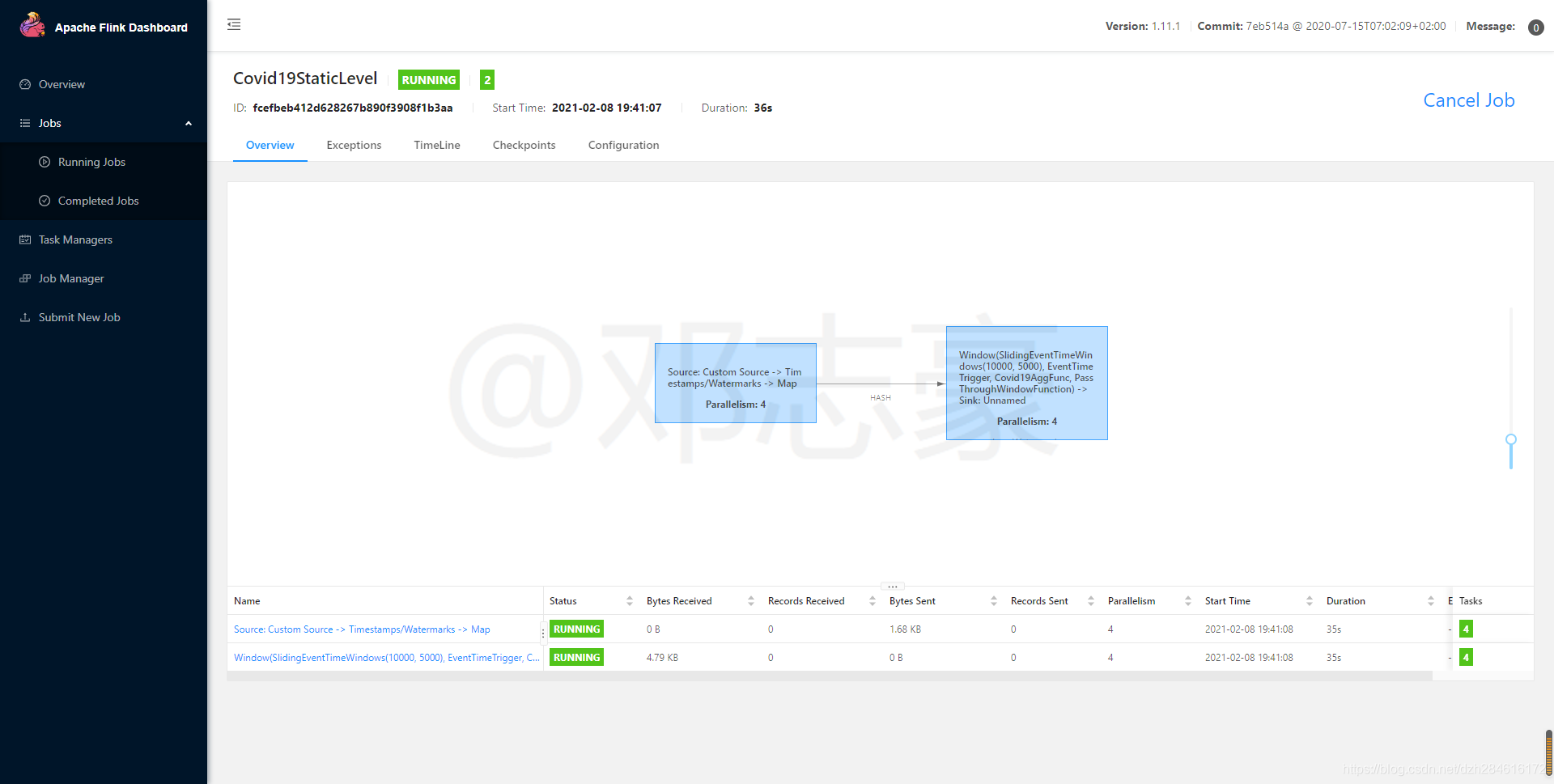Click the green tasks badge in Window row
Image resolution: width=1554 pixels, height=784 pixels.
coord(1465,658)
